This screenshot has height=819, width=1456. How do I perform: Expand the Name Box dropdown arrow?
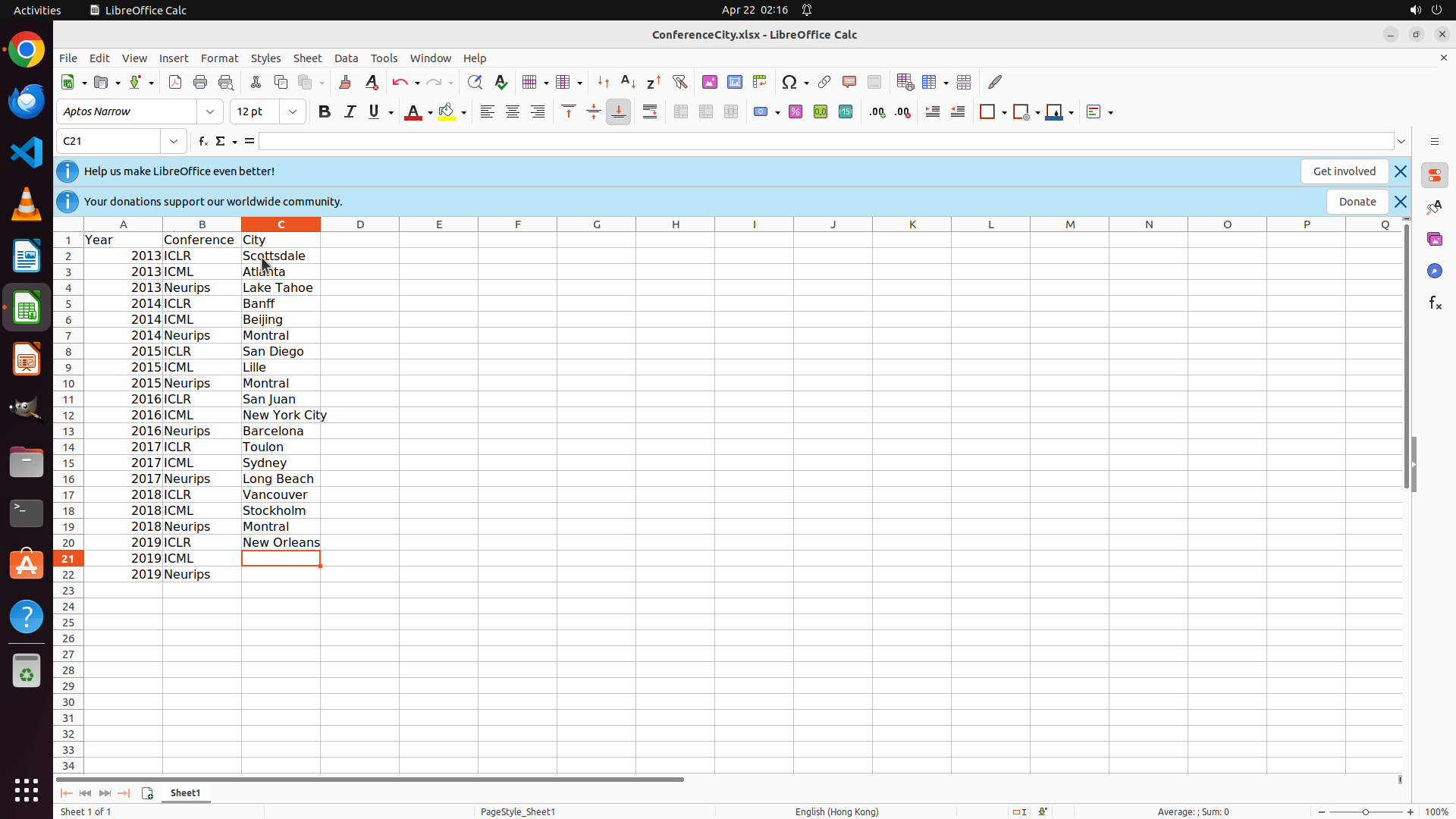[x=174, y=141]
